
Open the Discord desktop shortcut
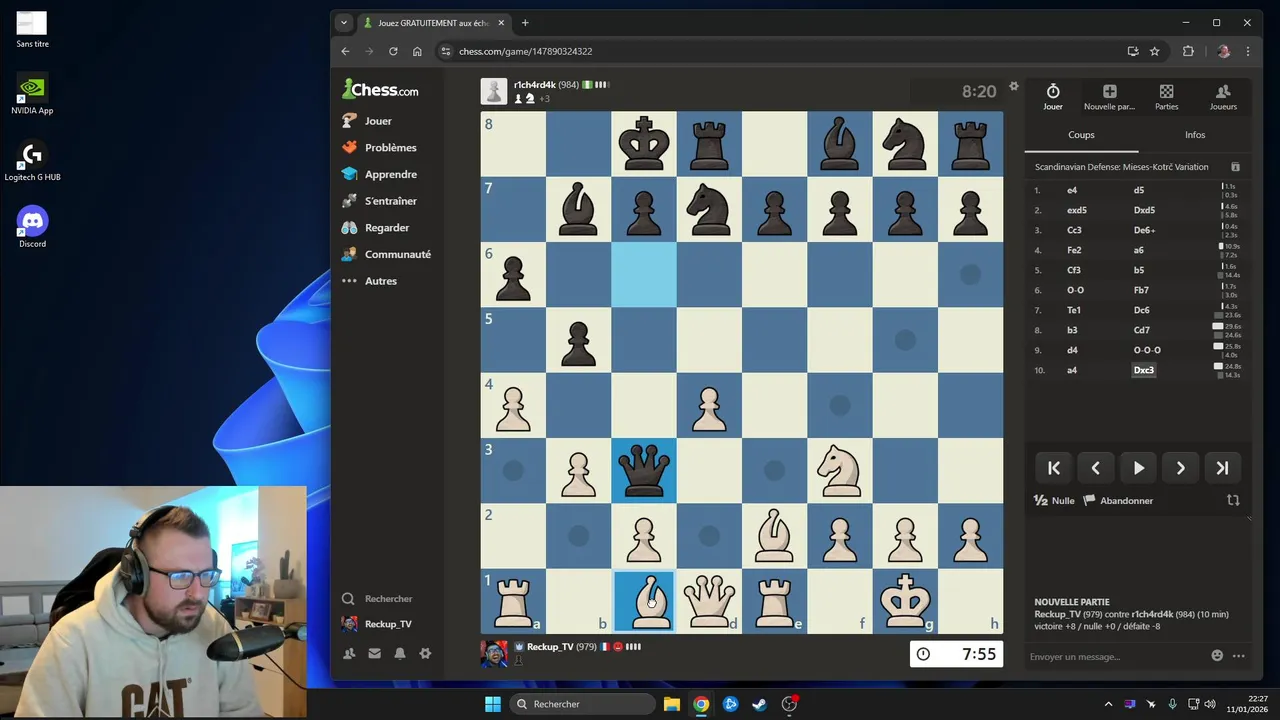pos(32,227)
